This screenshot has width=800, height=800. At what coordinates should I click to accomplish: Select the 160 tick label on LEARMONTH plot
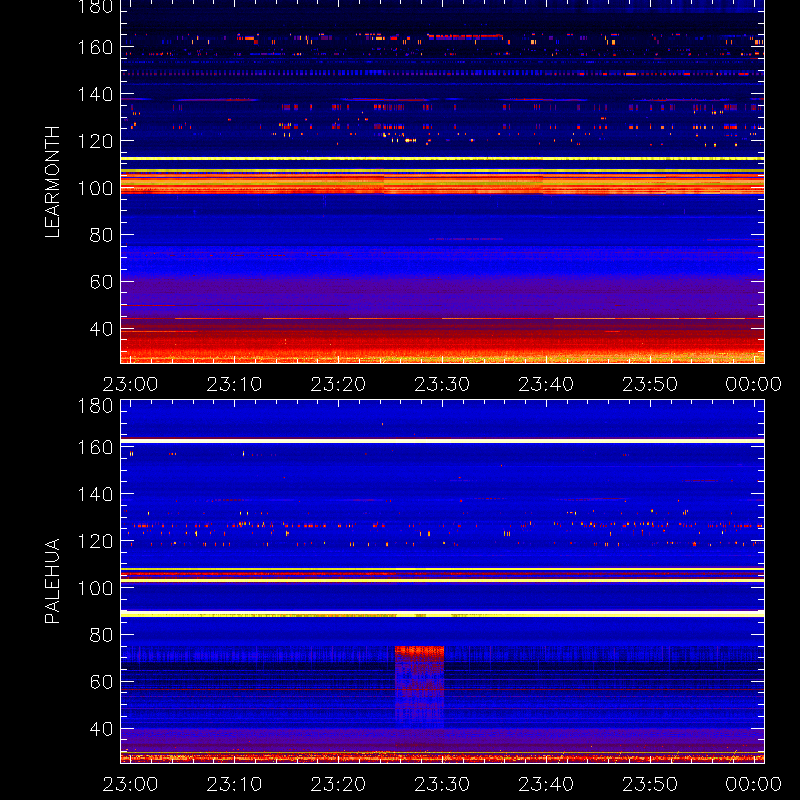[95, 47]
